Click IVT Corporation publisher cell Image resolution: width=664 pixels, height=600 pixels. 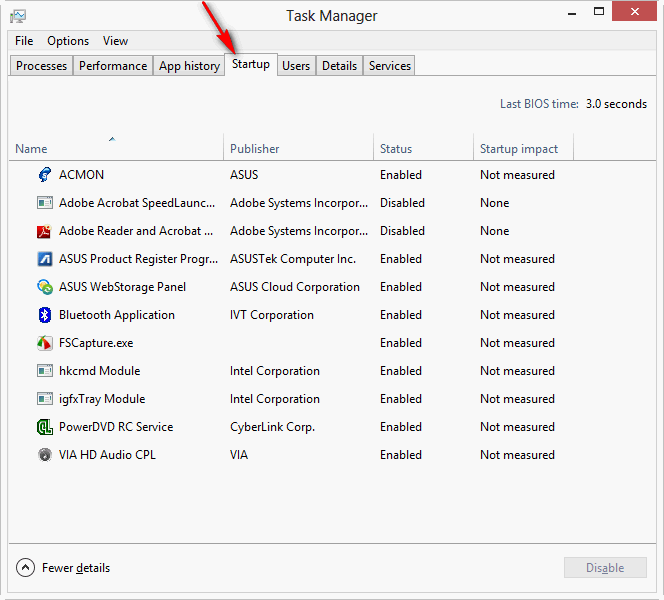click(272, 315)
